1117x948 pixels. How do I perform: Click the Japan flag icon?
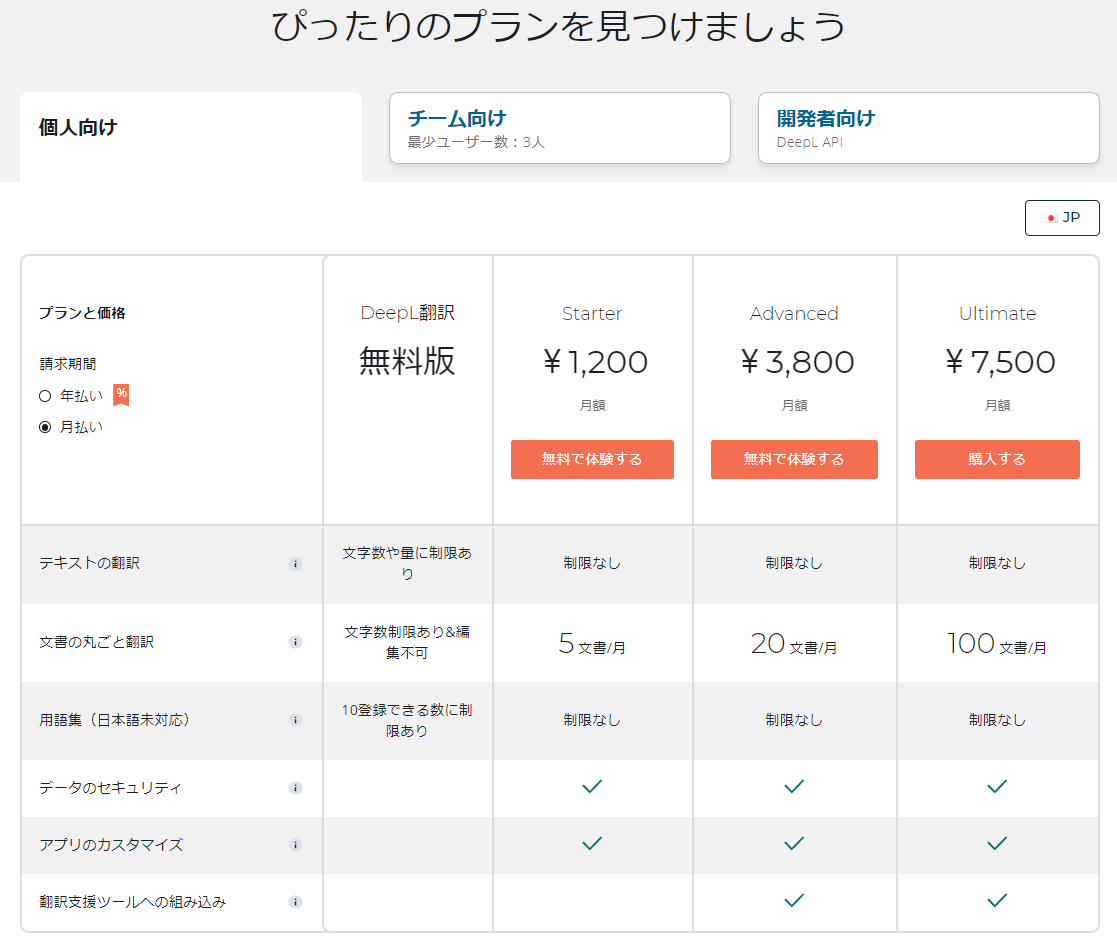(1050, 218)
